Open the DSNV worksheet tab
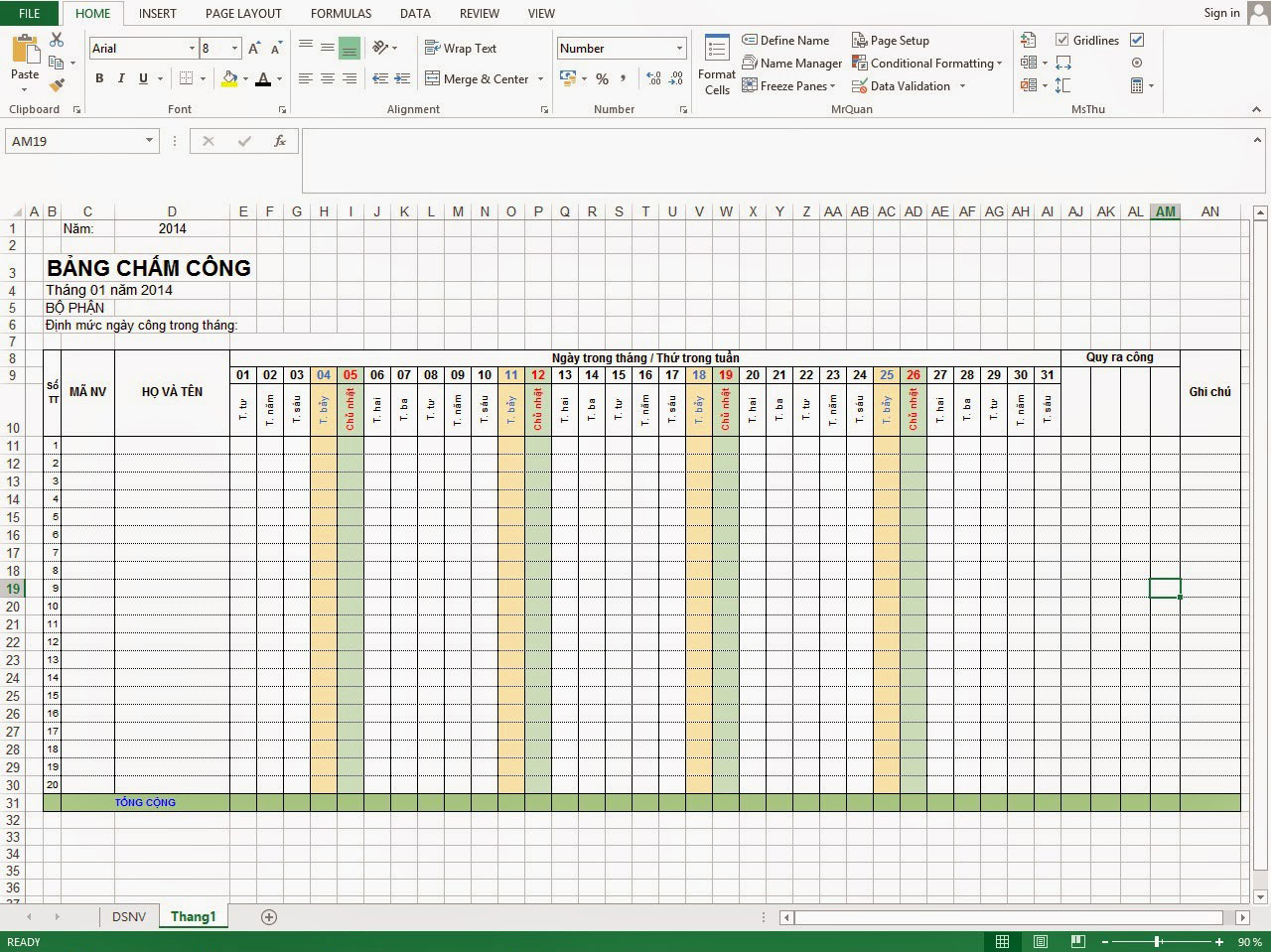Screen dimensions: 1271x952 coord(129,916)
